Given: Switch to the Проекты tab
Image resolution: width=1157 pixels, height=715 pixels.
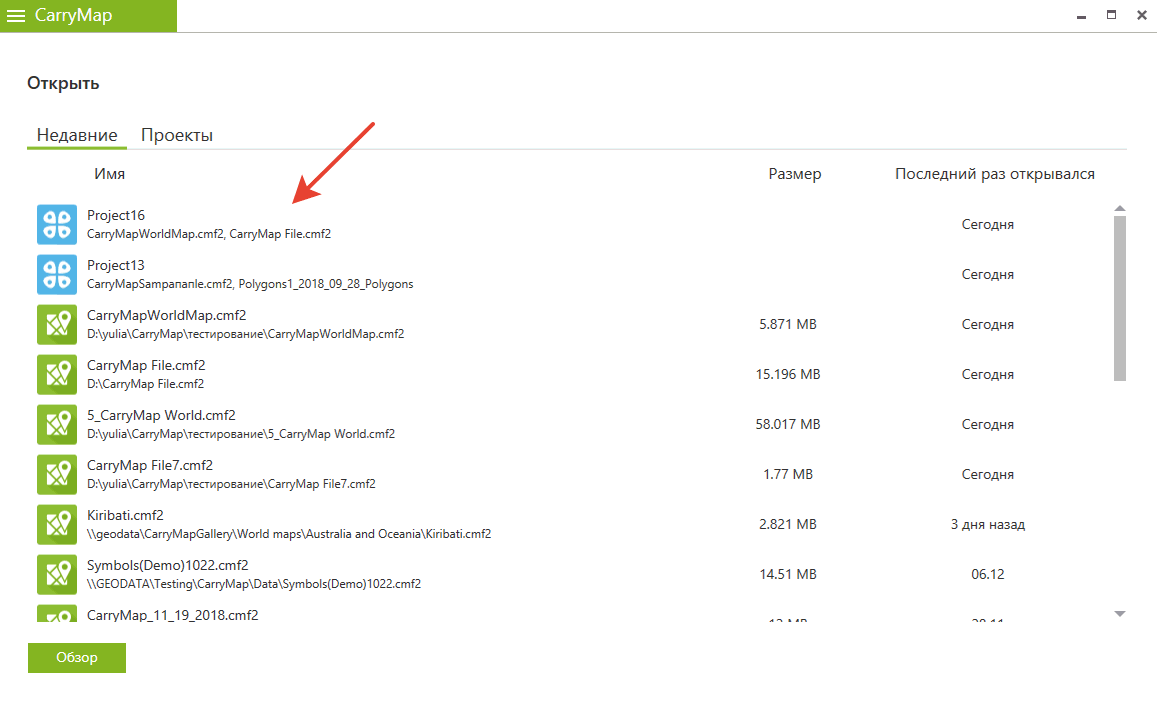Looking at the screenshot, I should [177, 135].
